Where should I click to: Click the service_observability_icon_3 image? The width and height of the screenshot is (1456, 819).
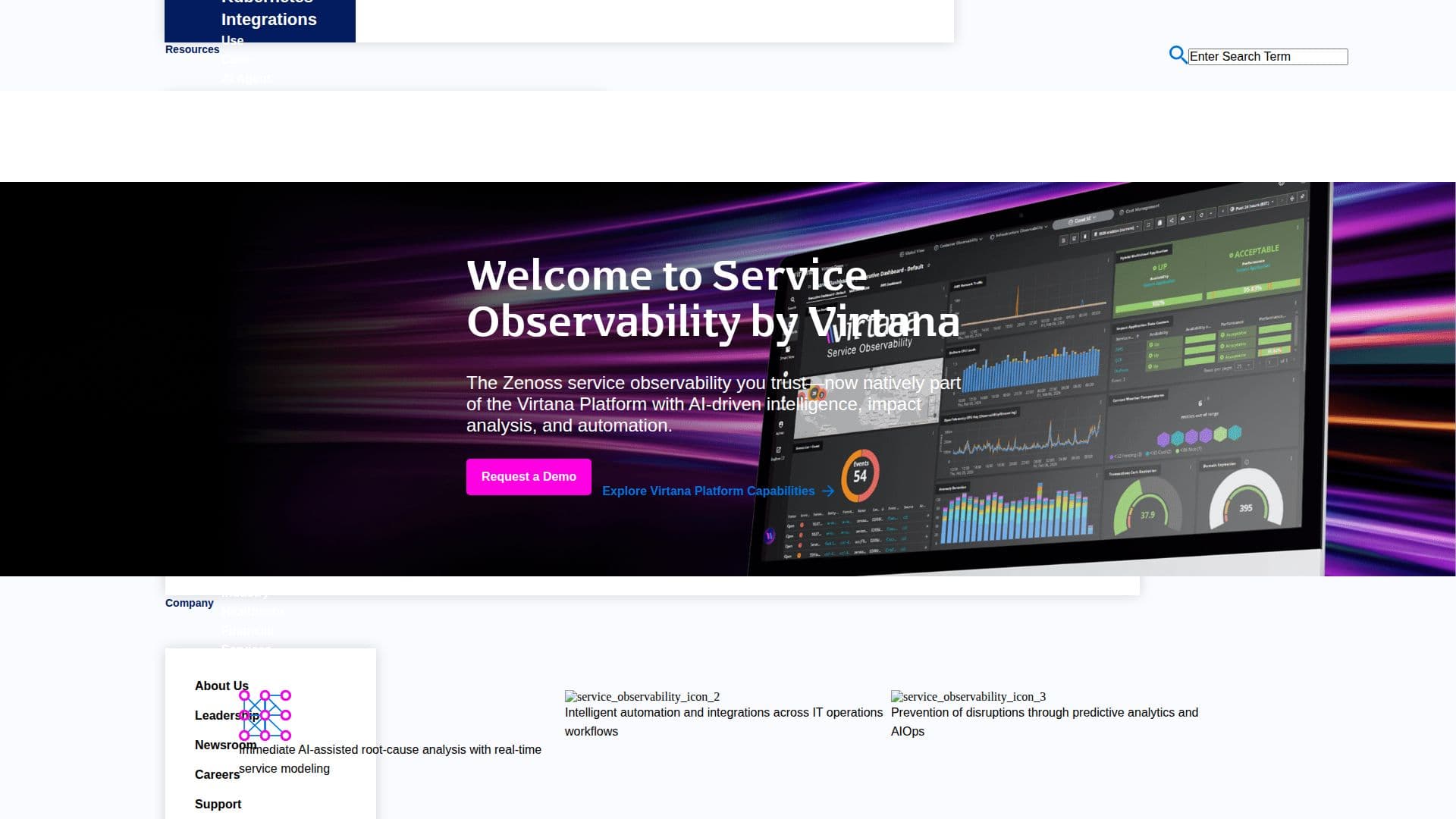tap(968, 697)
